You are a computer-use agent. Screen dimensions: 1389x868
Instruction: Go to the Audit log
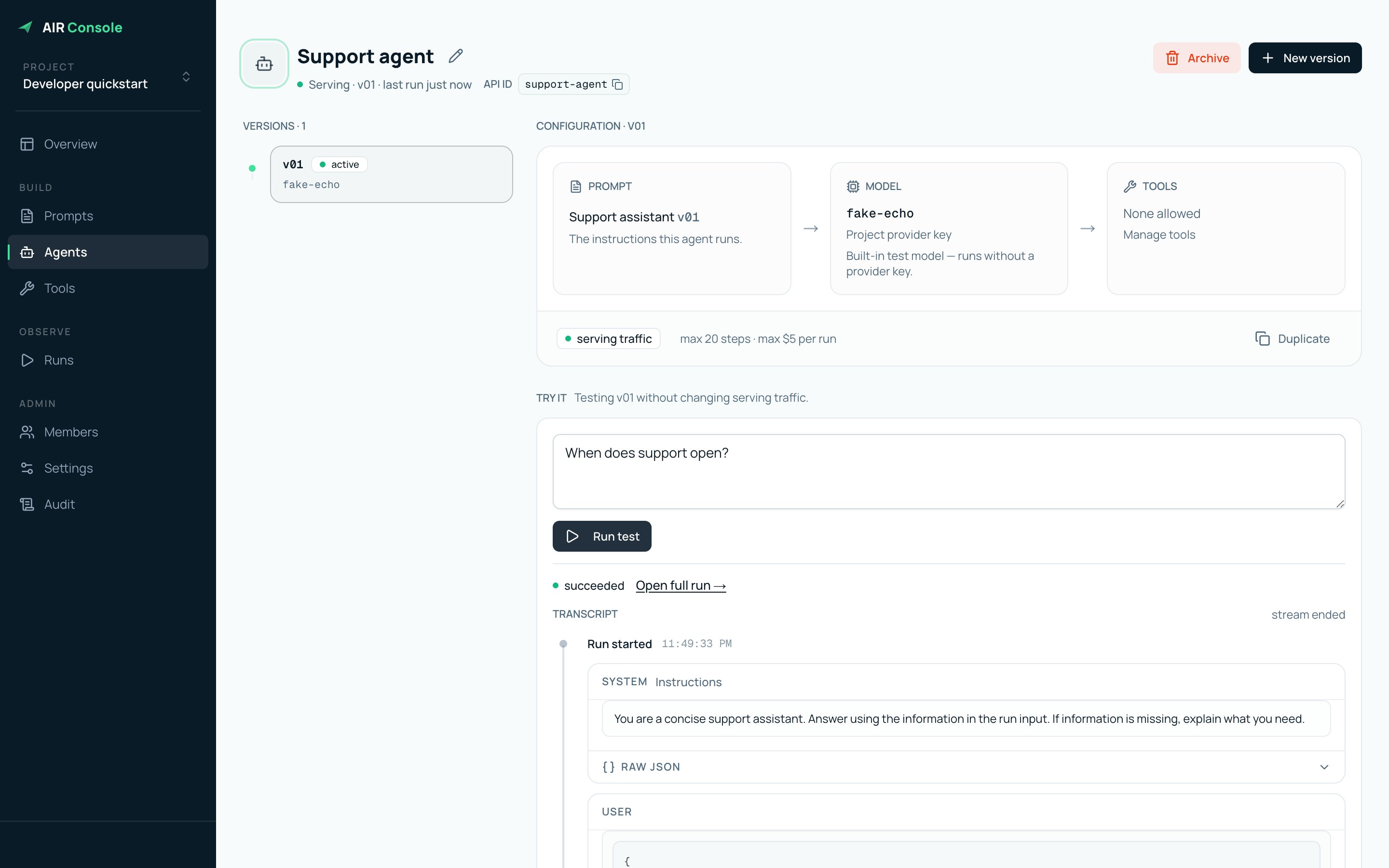click(108, 504)
